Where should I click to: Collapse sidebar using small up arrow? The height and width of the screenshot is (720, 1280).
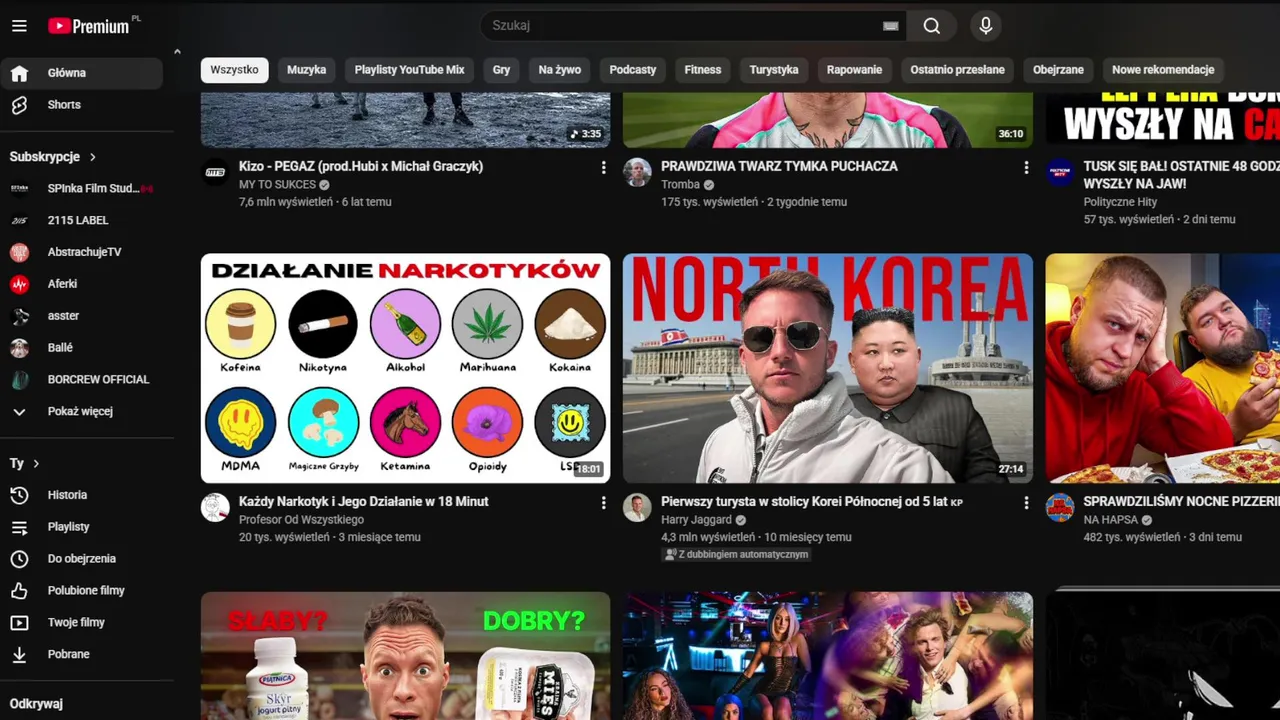(177, 52)
